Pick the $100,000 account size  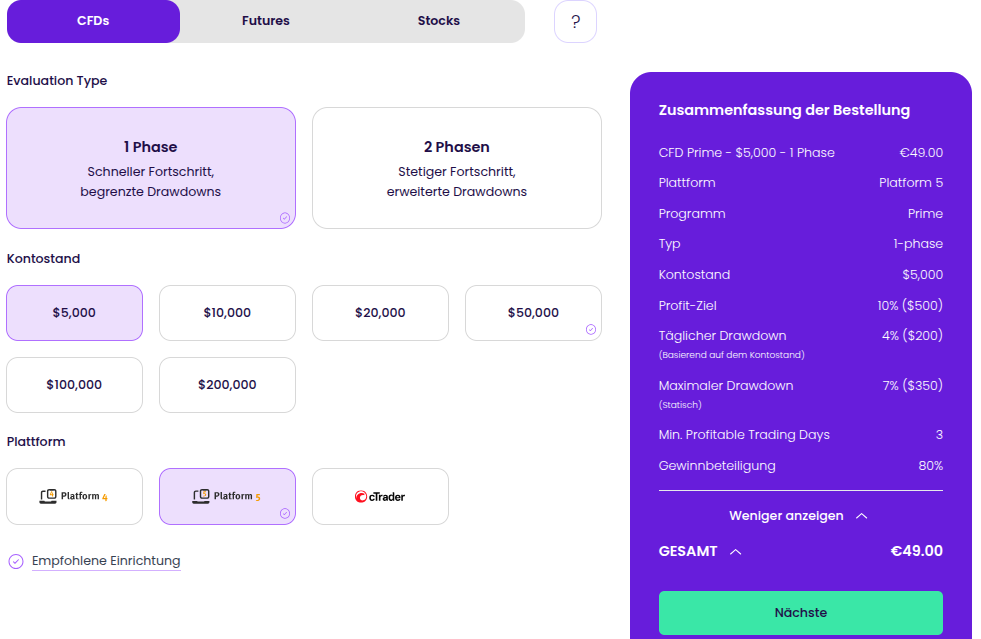tap(74, 385)
